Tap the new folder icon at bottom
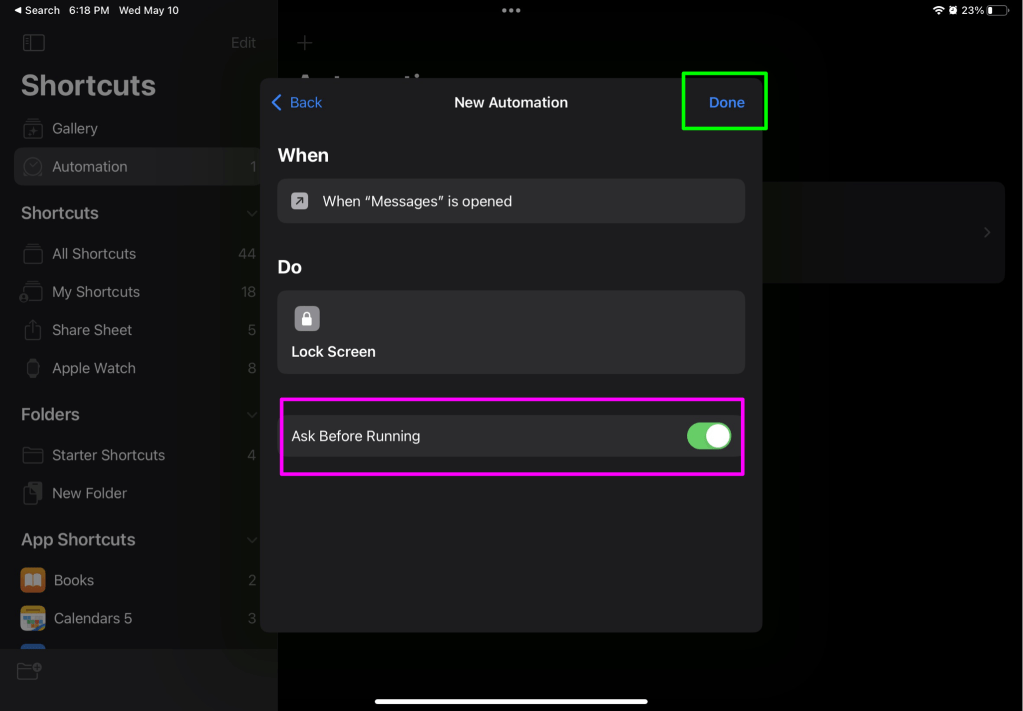This screenshot has width=1023, height=711. click(29, 671)
